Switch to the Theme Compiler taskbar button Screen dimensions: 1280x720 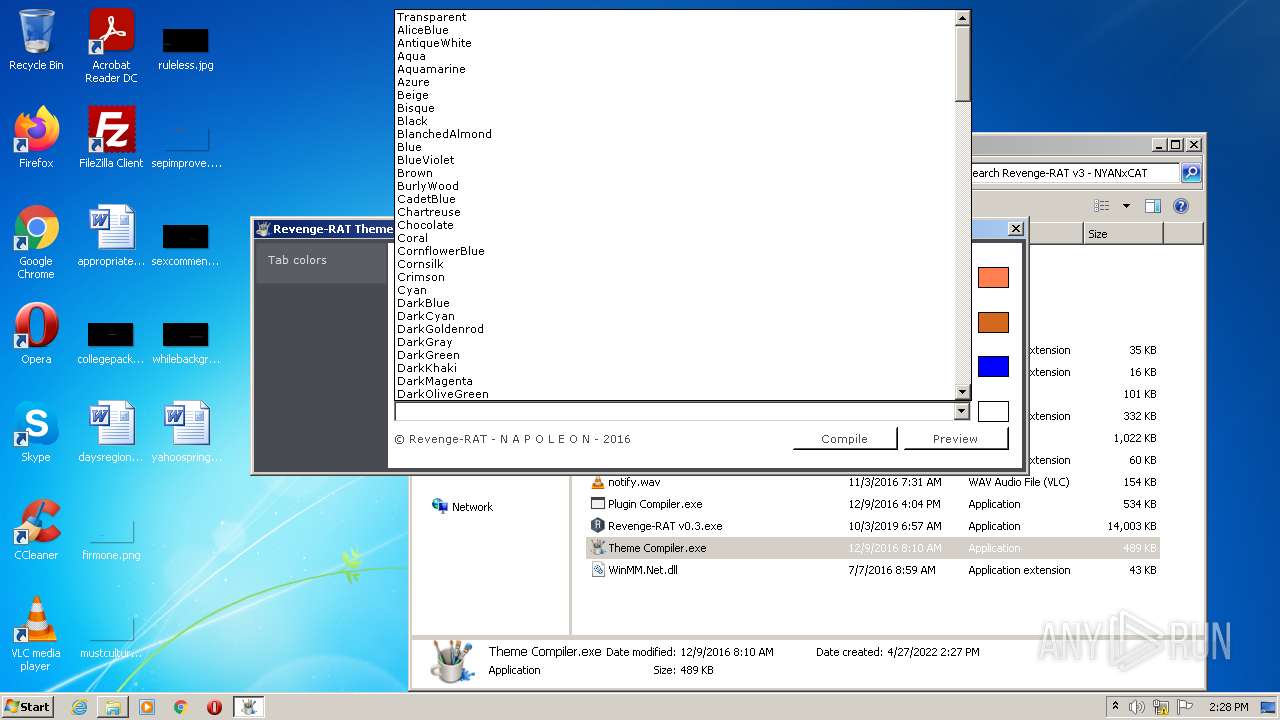coord(248,707)
